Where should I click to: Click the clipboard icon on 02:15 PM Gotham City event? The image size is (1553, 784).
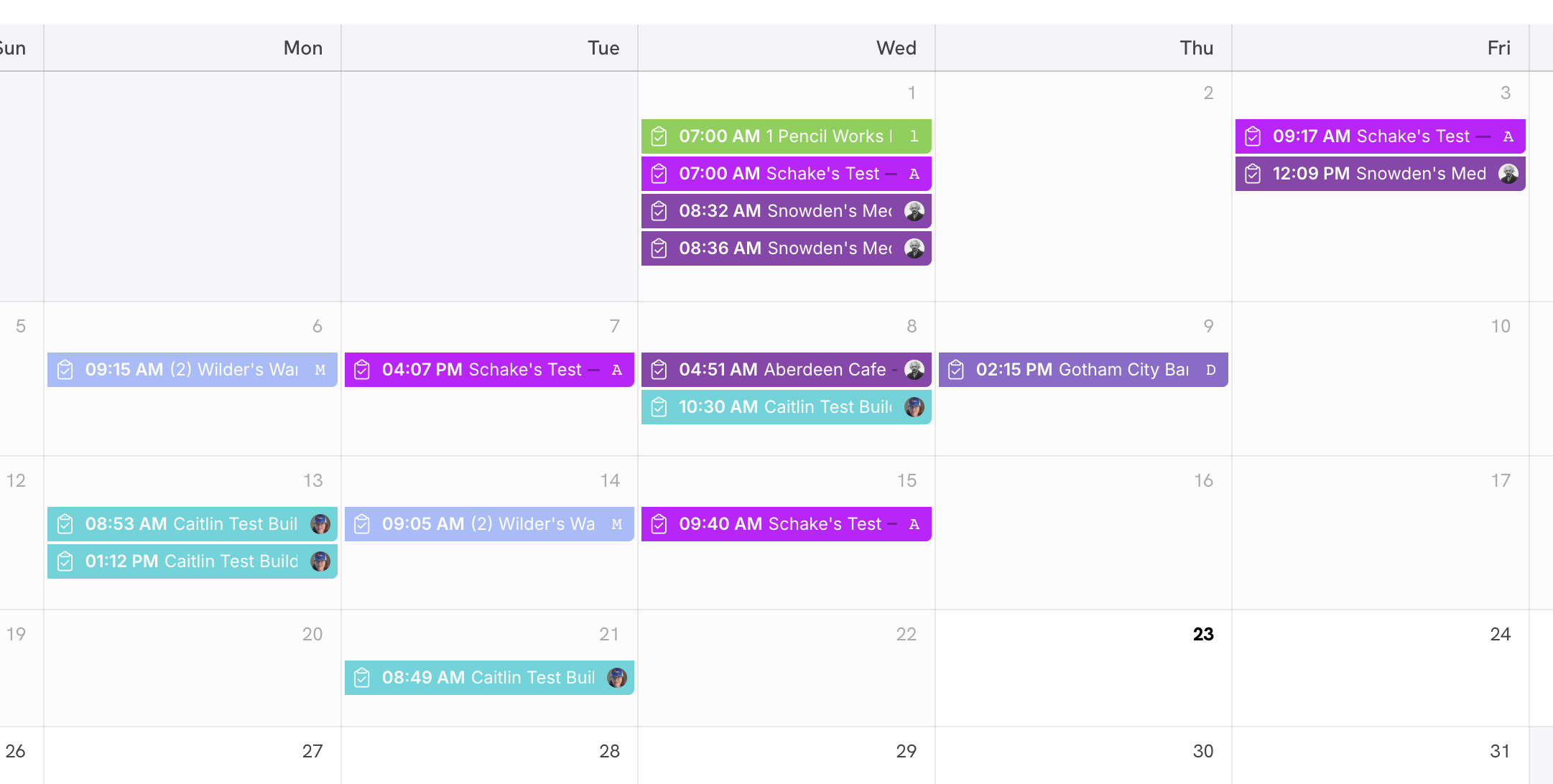click(x=956, y=370)
